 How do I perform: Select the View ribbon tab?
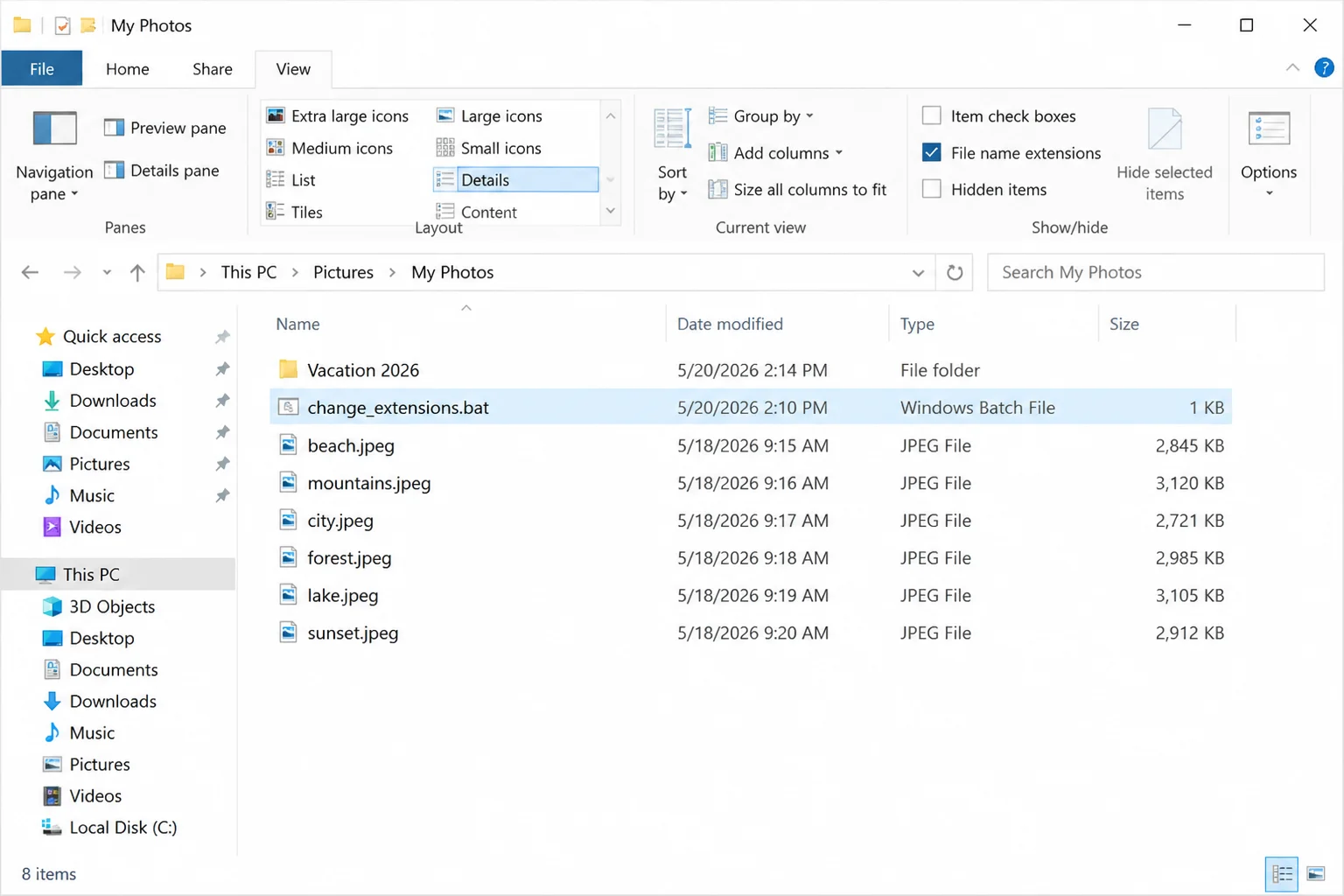click(293, 69)
